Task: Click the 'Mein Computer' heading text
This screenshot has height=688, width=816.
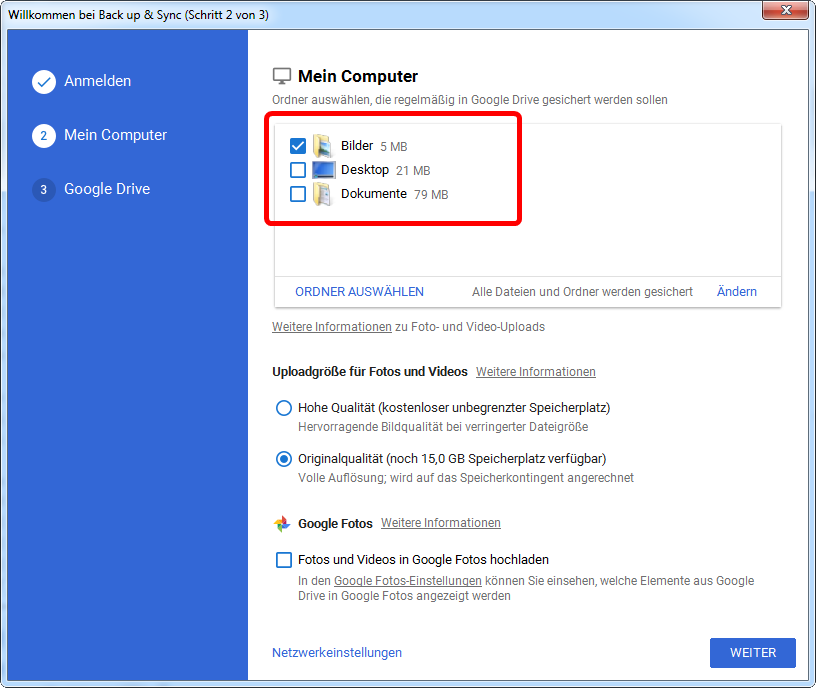Action: tap(358, 76)
